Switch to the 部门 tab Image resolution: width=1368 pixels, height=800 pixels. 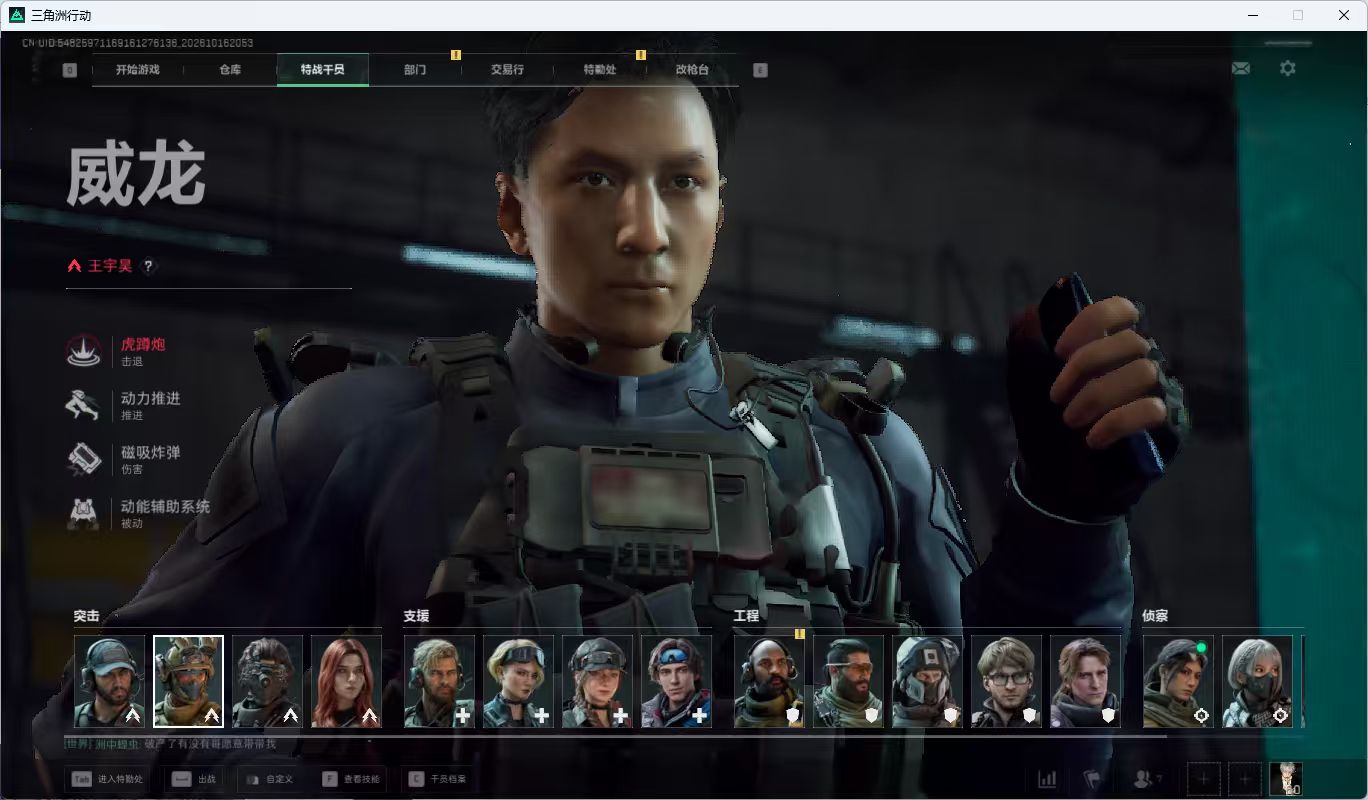point(415,70)
